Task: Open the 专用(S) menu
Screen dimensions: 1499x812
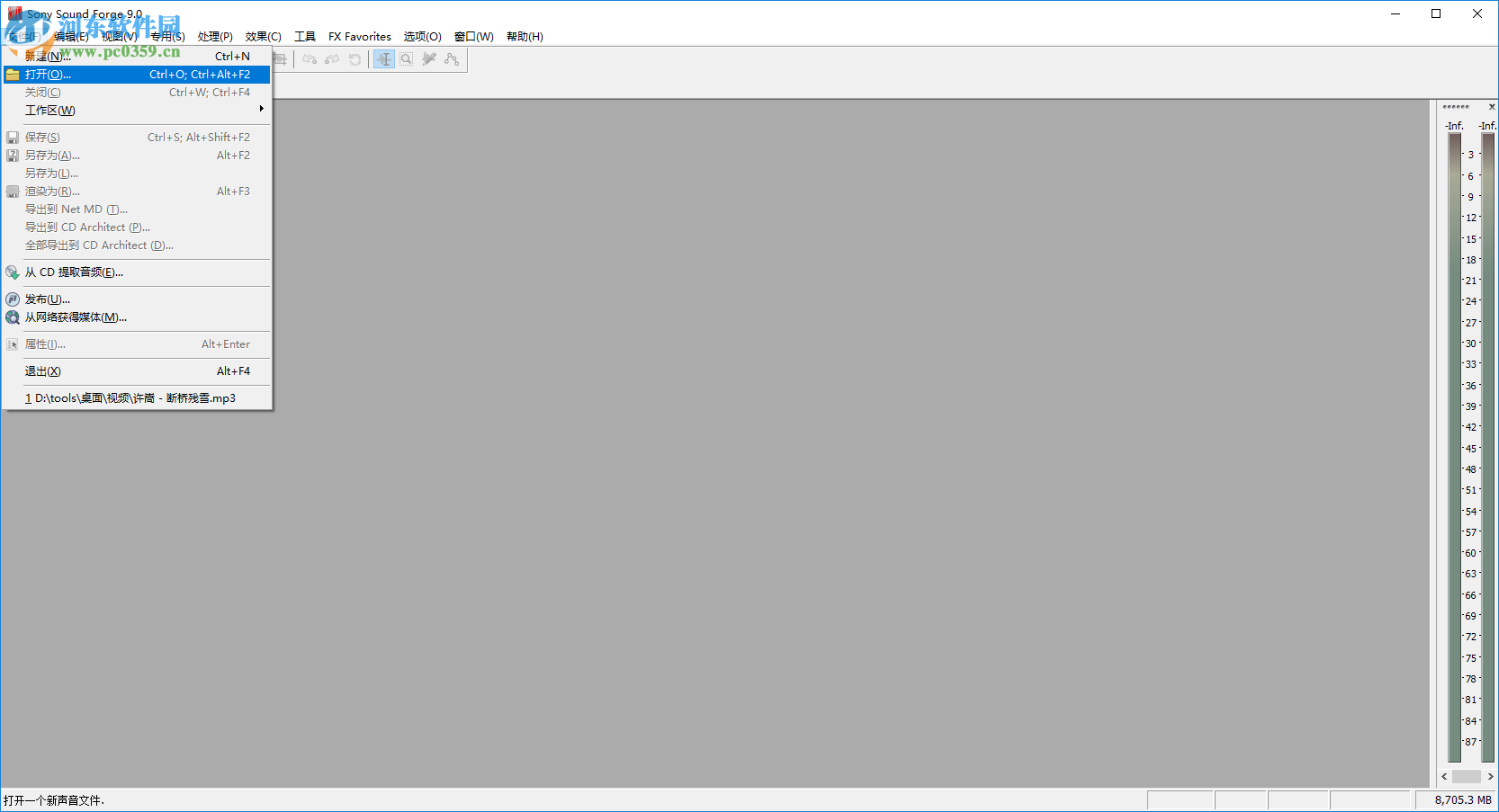Action: (167, 37)
